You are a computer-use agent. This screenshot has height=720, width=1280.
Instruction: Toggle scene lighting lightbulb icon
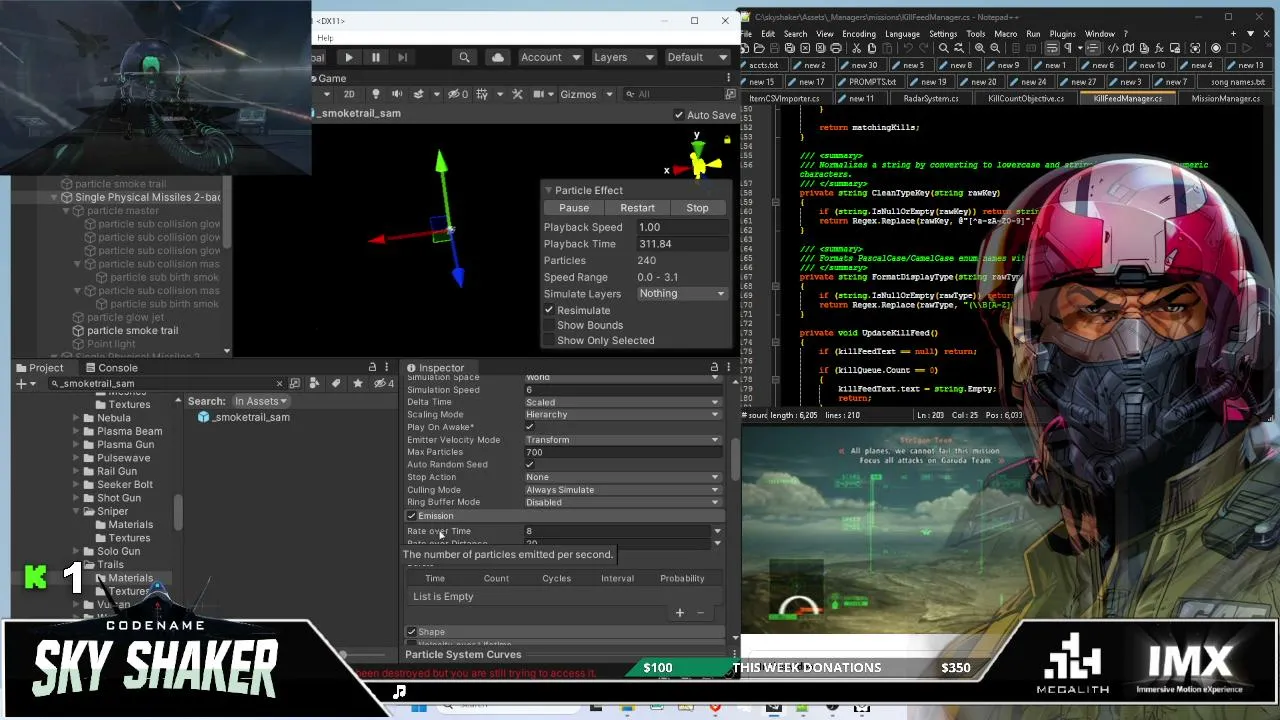376,94
